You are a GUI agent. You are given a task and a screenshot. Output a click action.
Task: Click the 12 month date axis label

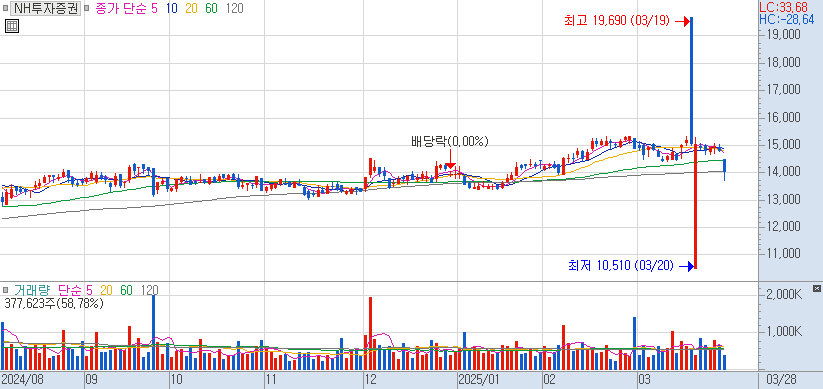coord(371,379)
